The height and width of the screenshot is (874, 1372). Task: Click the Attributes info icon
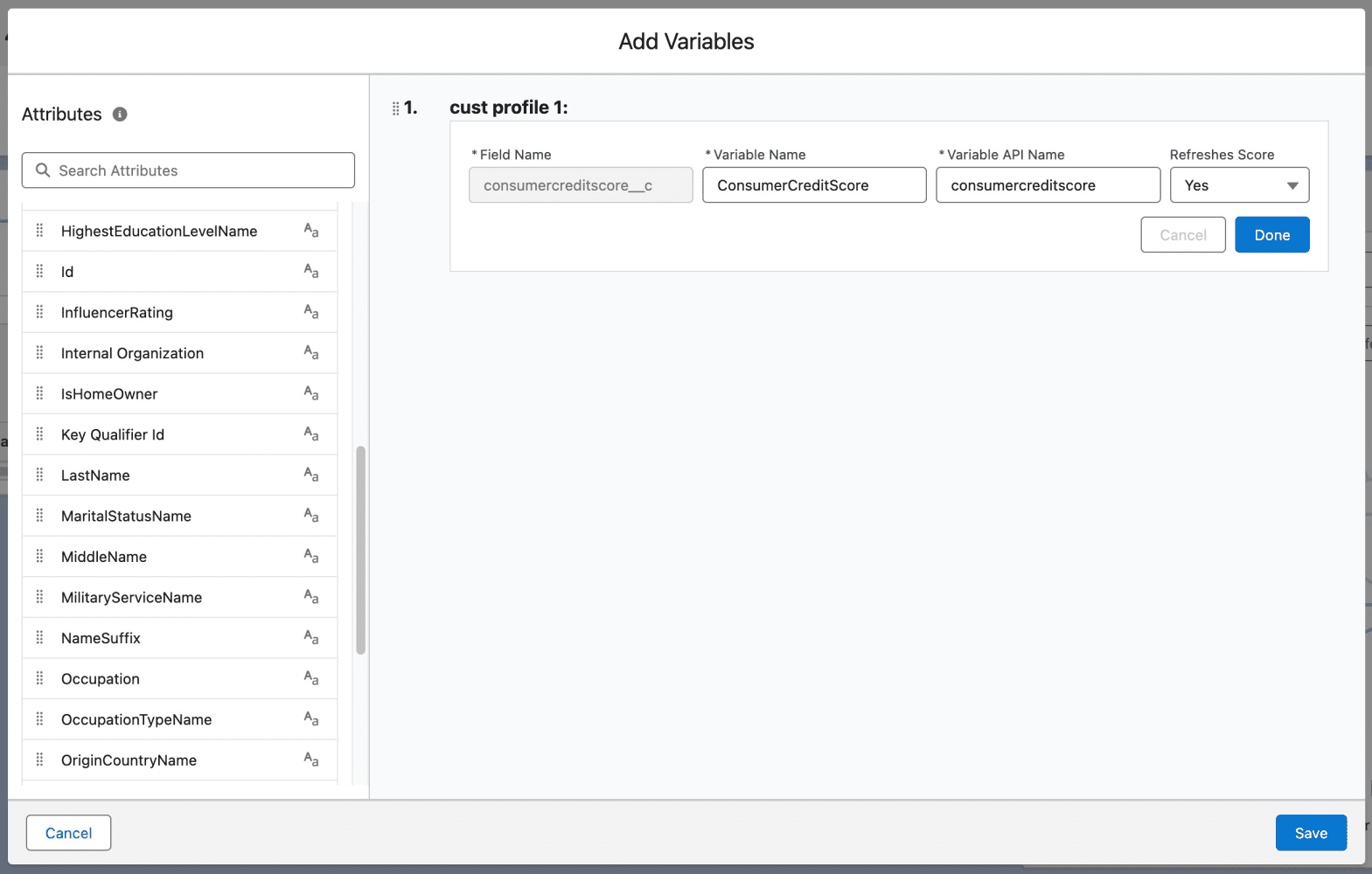[121, 114]
